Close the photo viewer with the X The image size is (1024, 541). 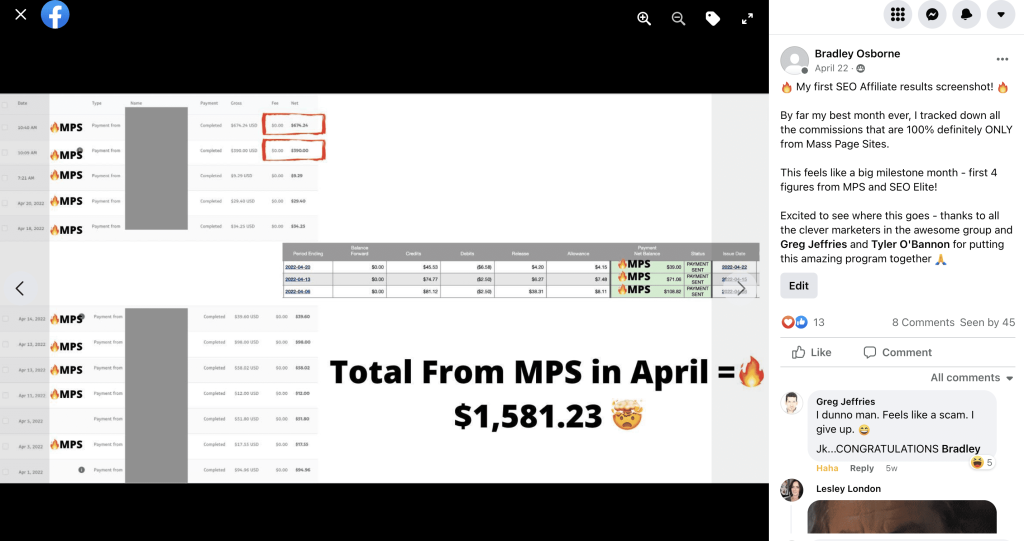click(x=21, y=14)
